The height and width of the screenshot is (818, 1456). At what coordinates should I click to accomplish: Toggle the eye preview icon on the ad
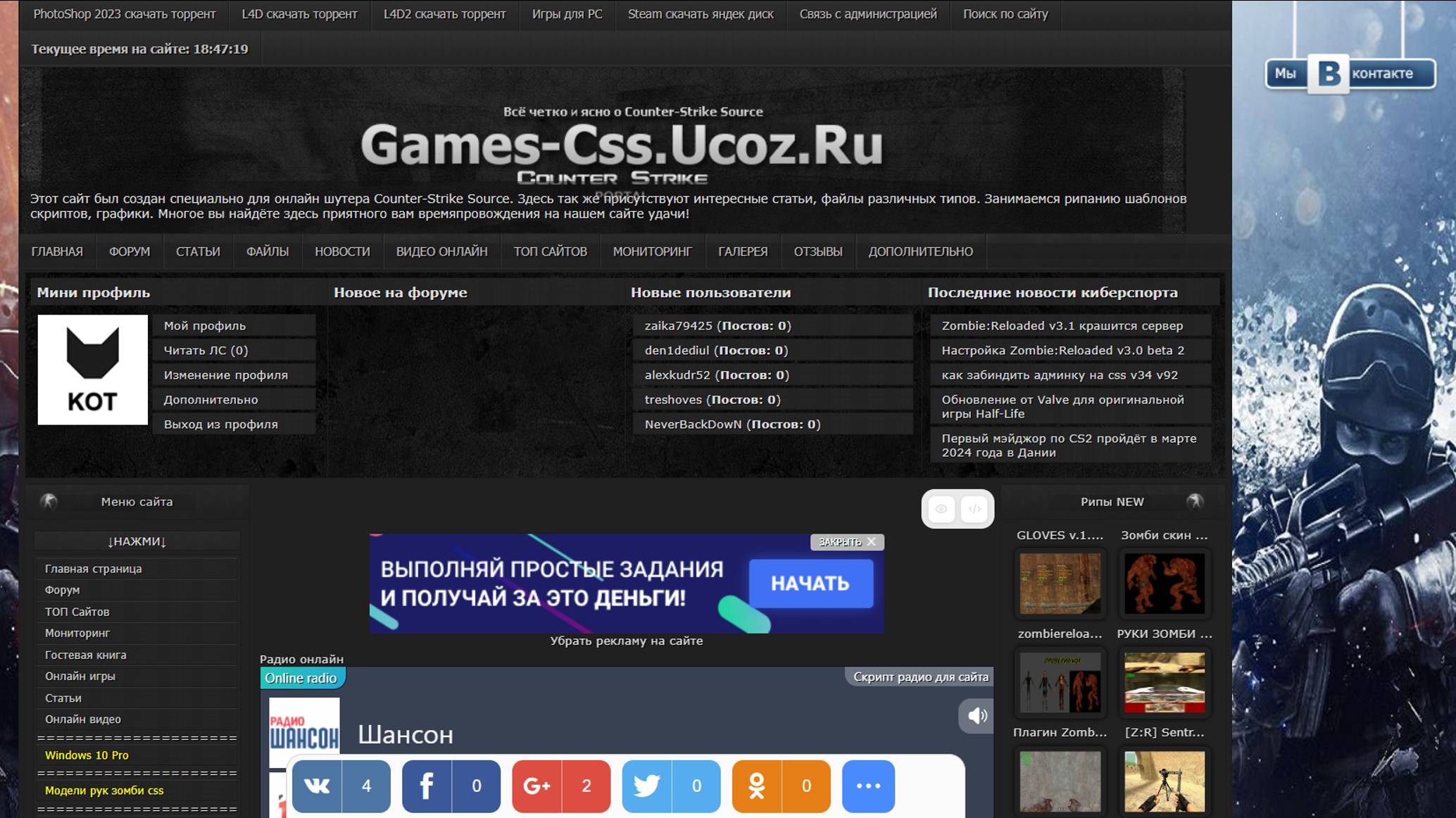click(x=942, y=508)
